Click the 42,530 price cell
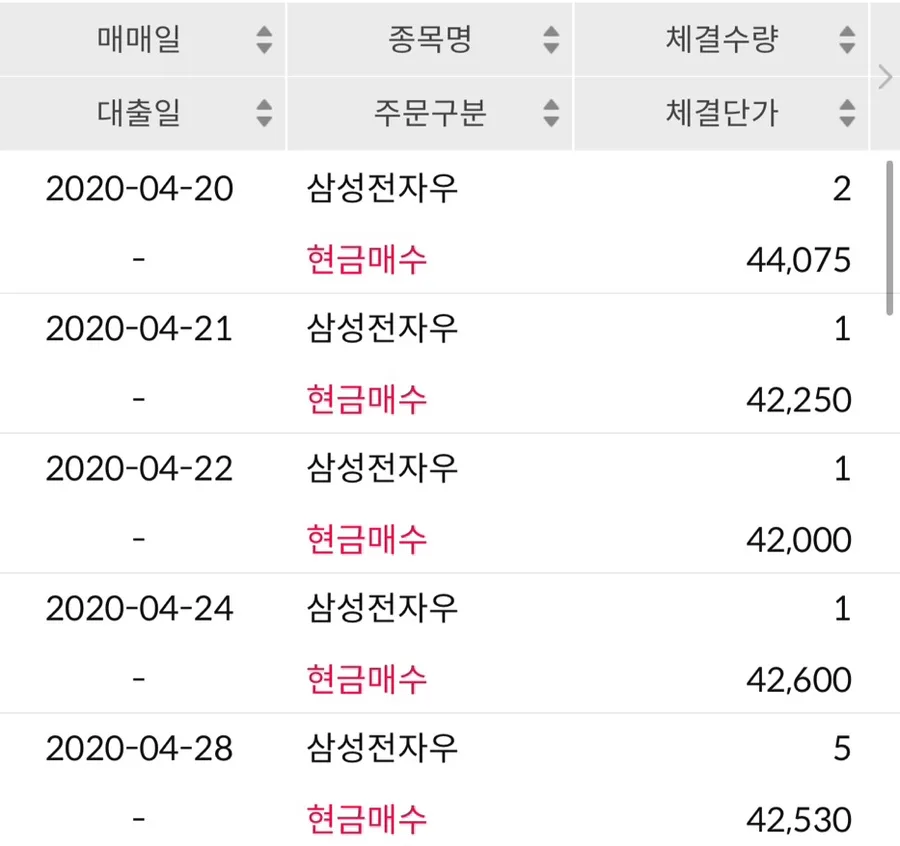The width and height of the screenshot is (900, 846). (x=798, y=820)
